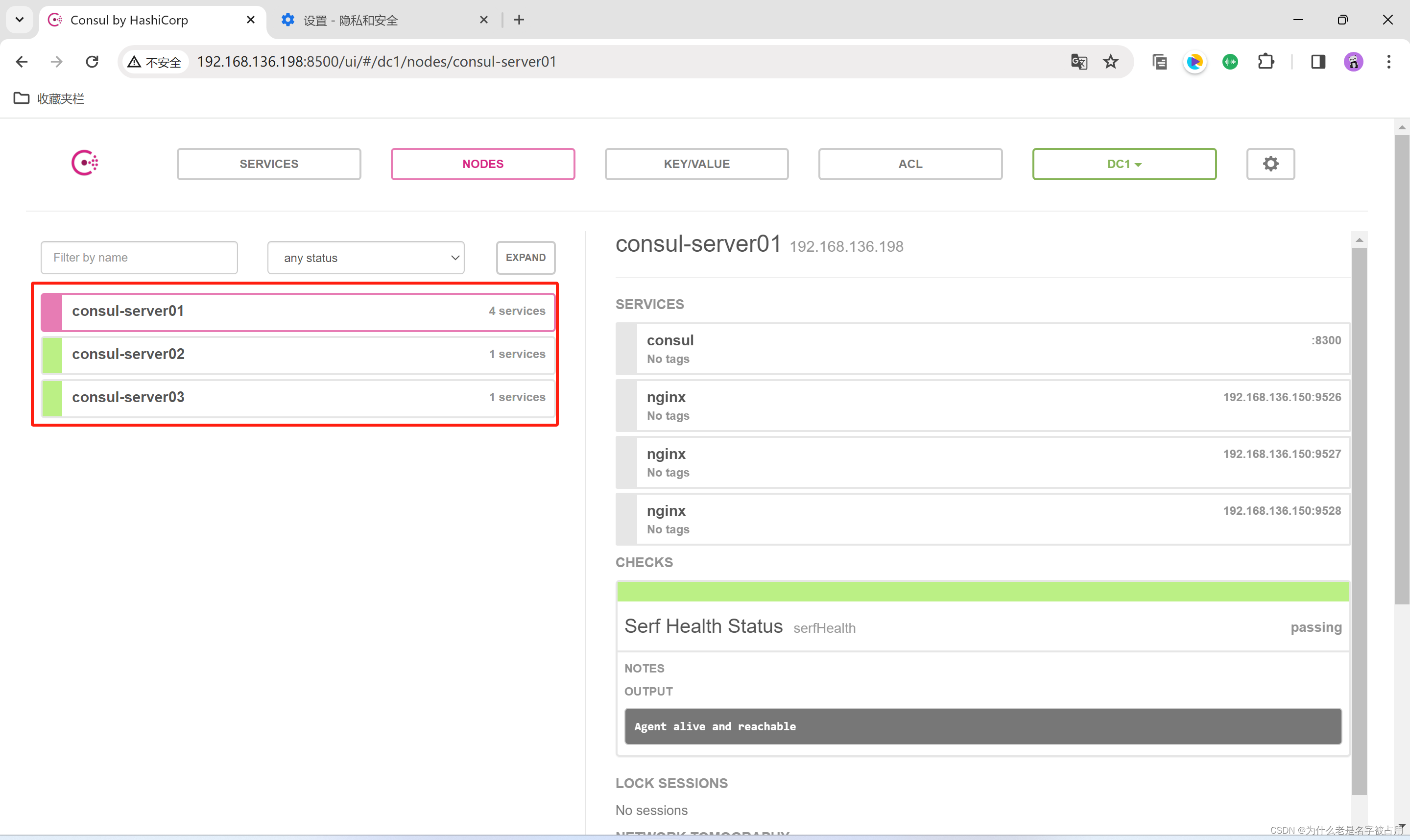1410x840 pixels.
Task: Click the browser forward arrow
Action: pyautogui.click(x=57, y=62)
